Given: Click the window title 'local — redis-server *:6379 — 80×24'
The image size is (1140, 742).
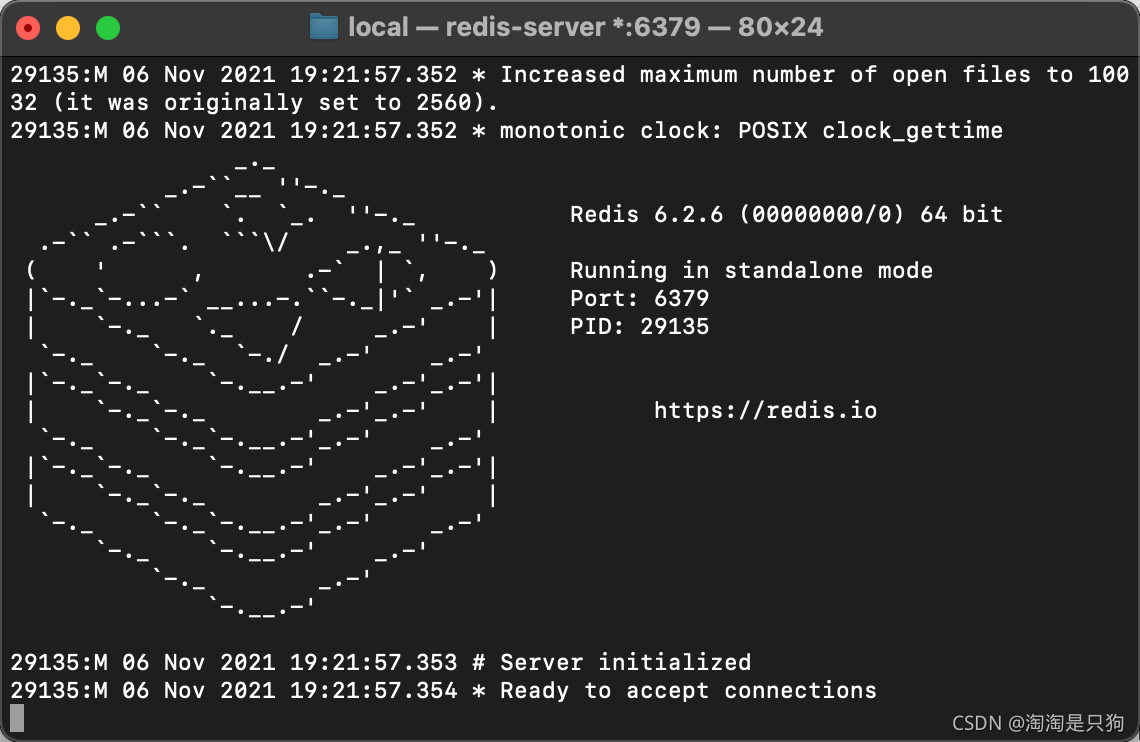Looking at the screenshot, I should tap(585, 28).
